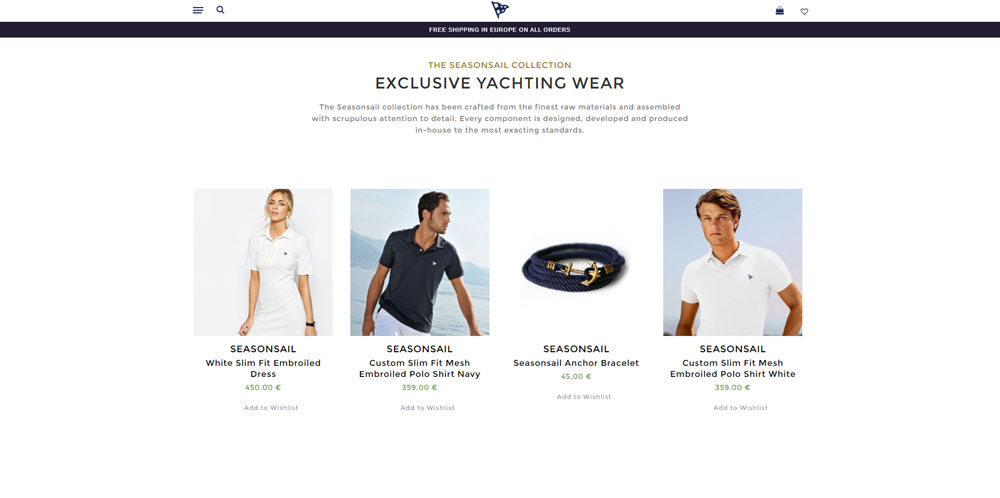Open the shopping bag icon
The height and width of the screenshot is (498, 1000).
[779, 10]
